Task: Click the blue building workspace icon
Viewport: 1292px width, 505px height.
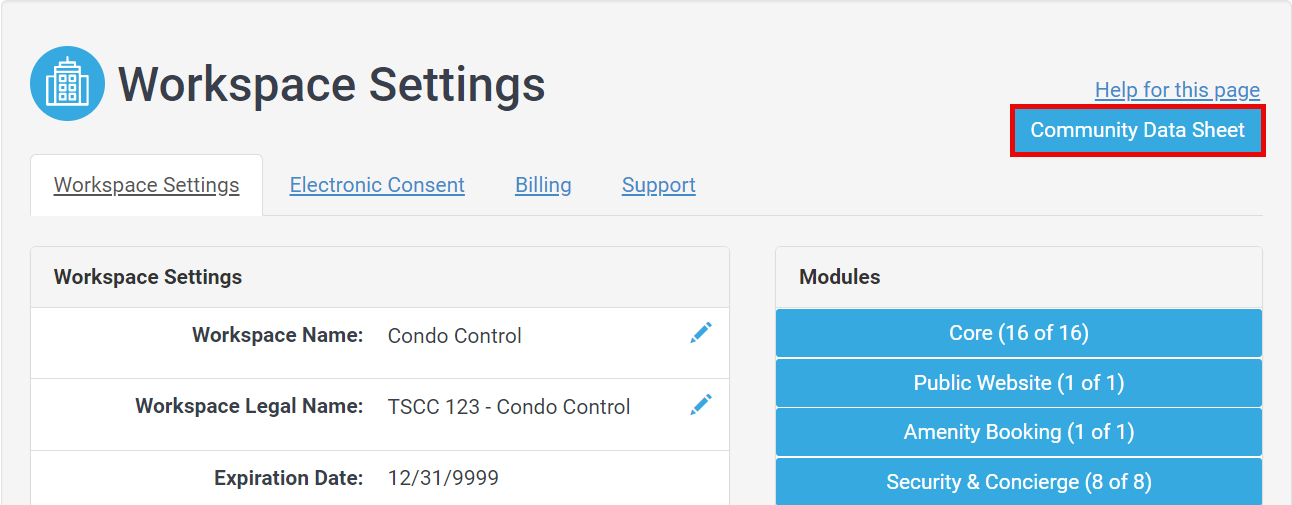Action: pyautogui.click(x=67, y=84)
